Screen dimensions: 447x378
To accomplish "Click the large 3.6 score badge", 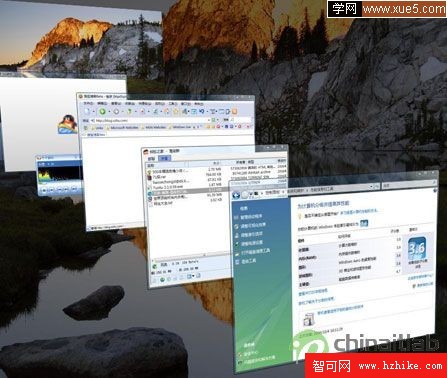I will tap(417, 249).
